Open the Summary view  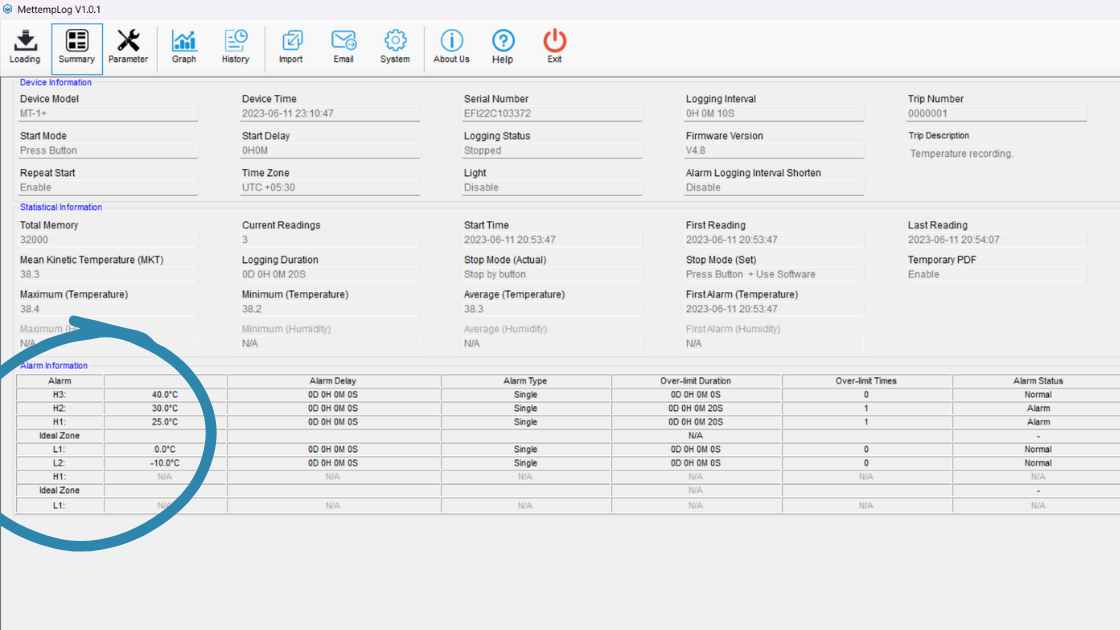[x=77, y=46]
